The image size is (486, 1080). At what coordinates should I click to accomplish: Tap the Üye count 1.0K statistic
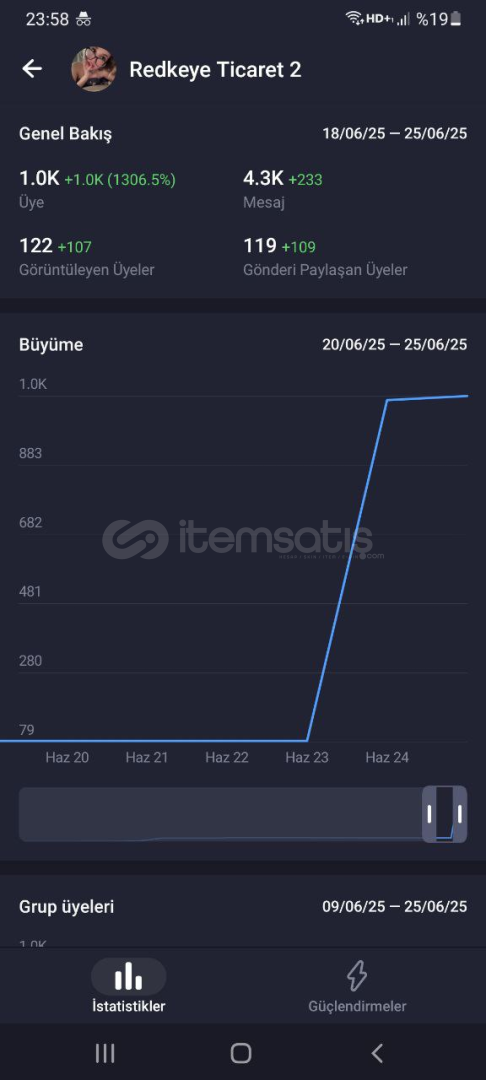click(39, 179)
